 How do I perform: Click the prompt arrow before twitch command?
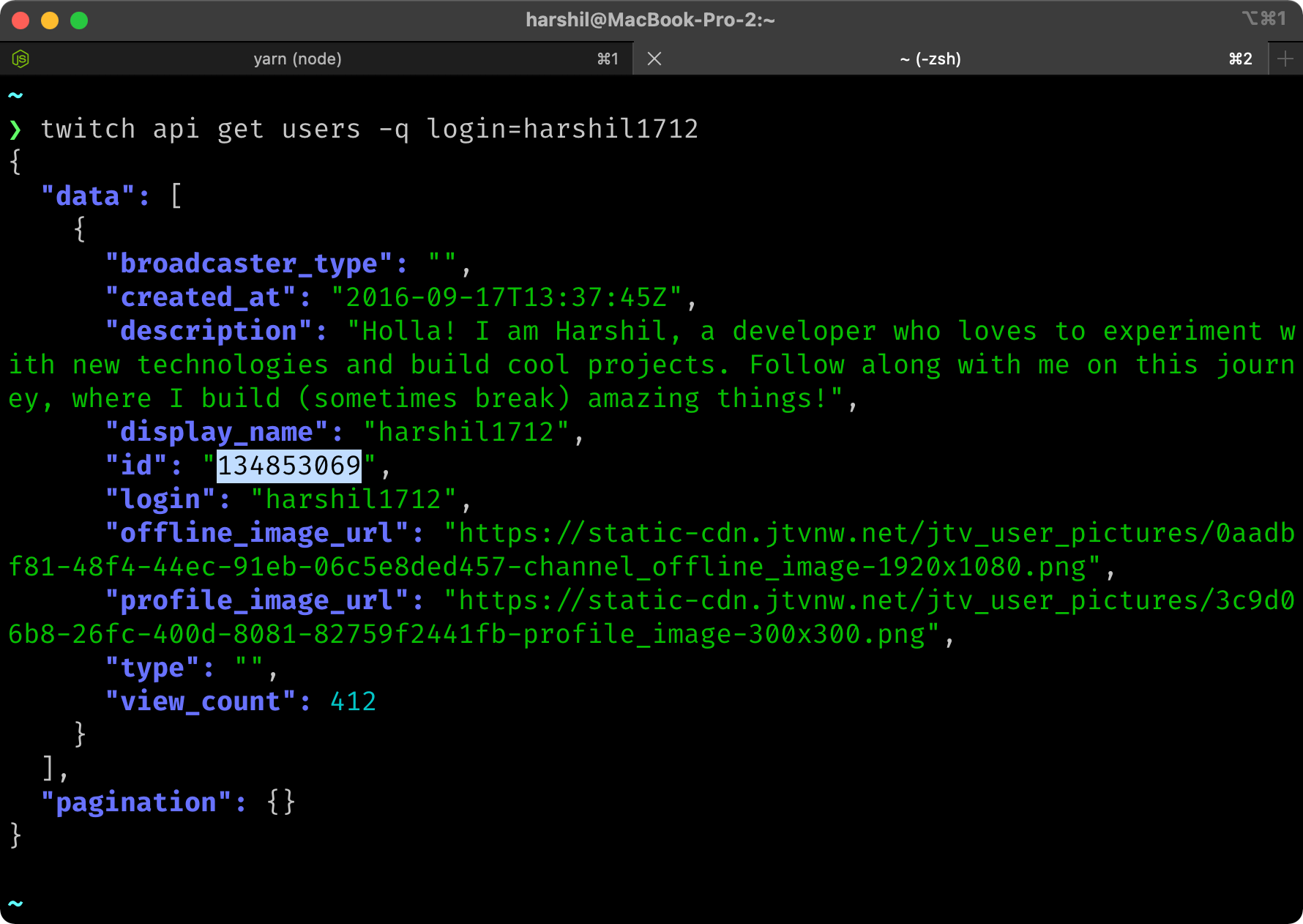pos(15,130)
